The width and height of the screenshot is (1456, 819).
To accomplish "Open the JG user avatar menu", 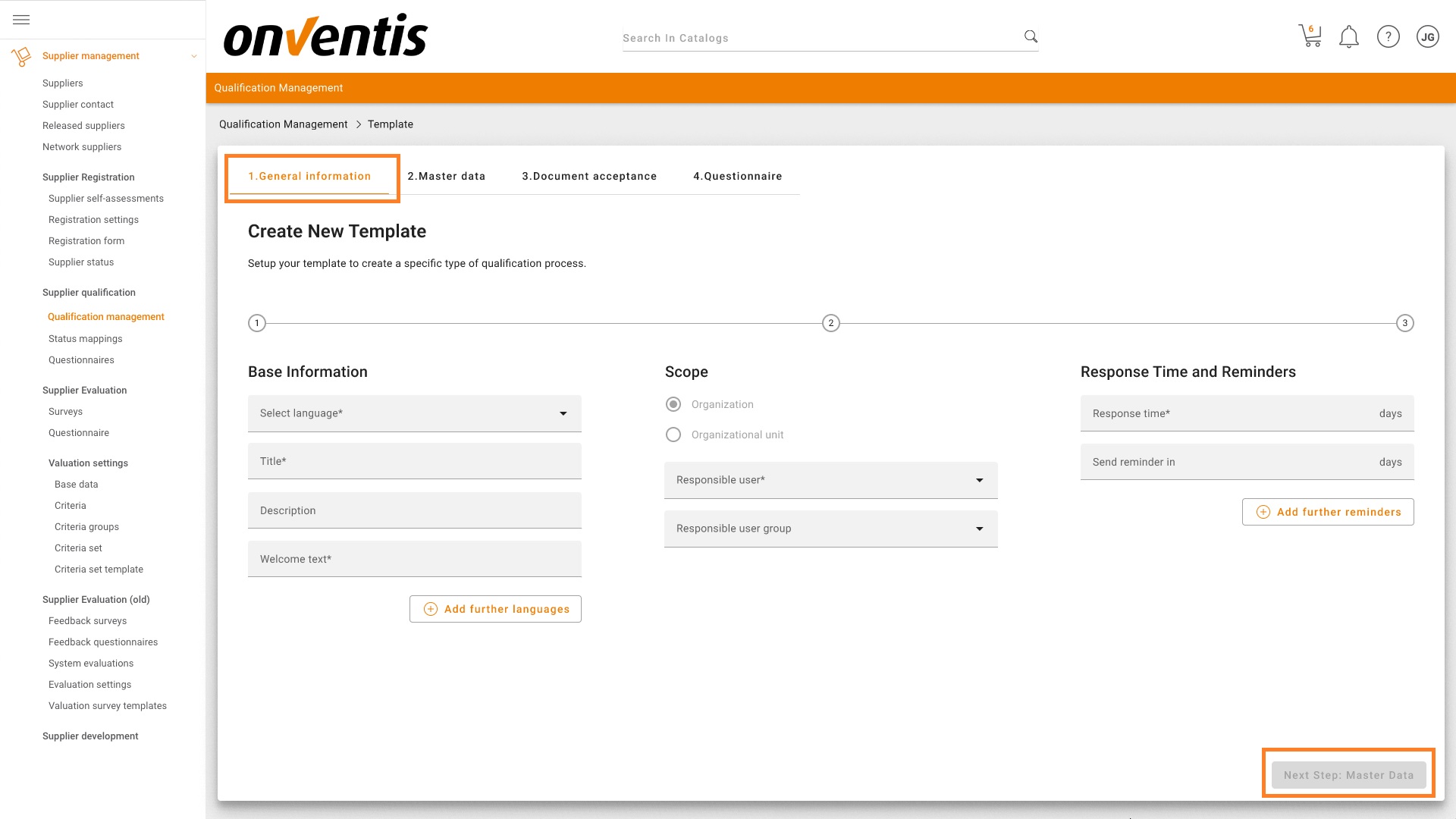I will [1427, 36].
